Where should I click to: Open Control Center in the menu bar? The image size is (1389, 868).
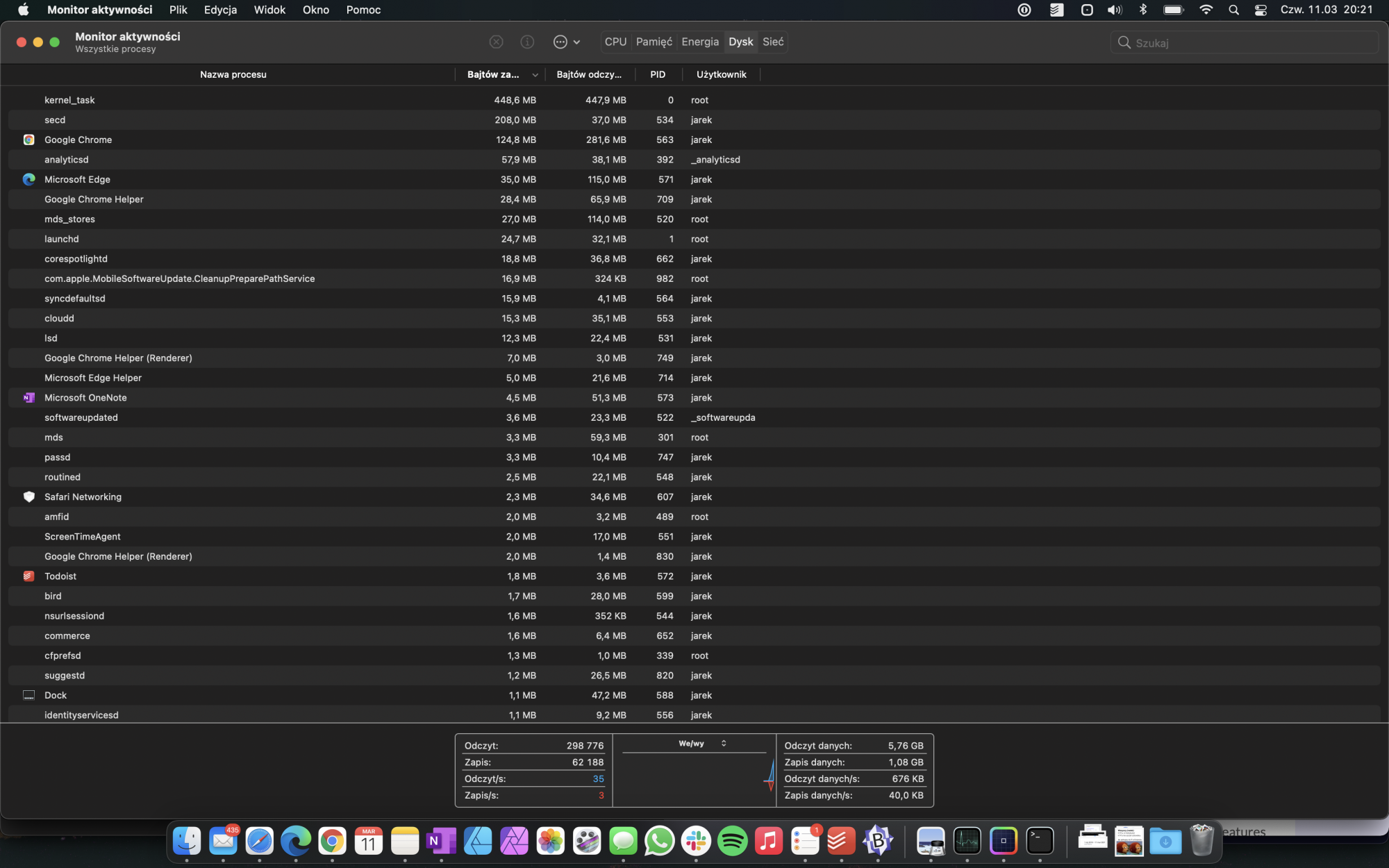[1261, 10]
